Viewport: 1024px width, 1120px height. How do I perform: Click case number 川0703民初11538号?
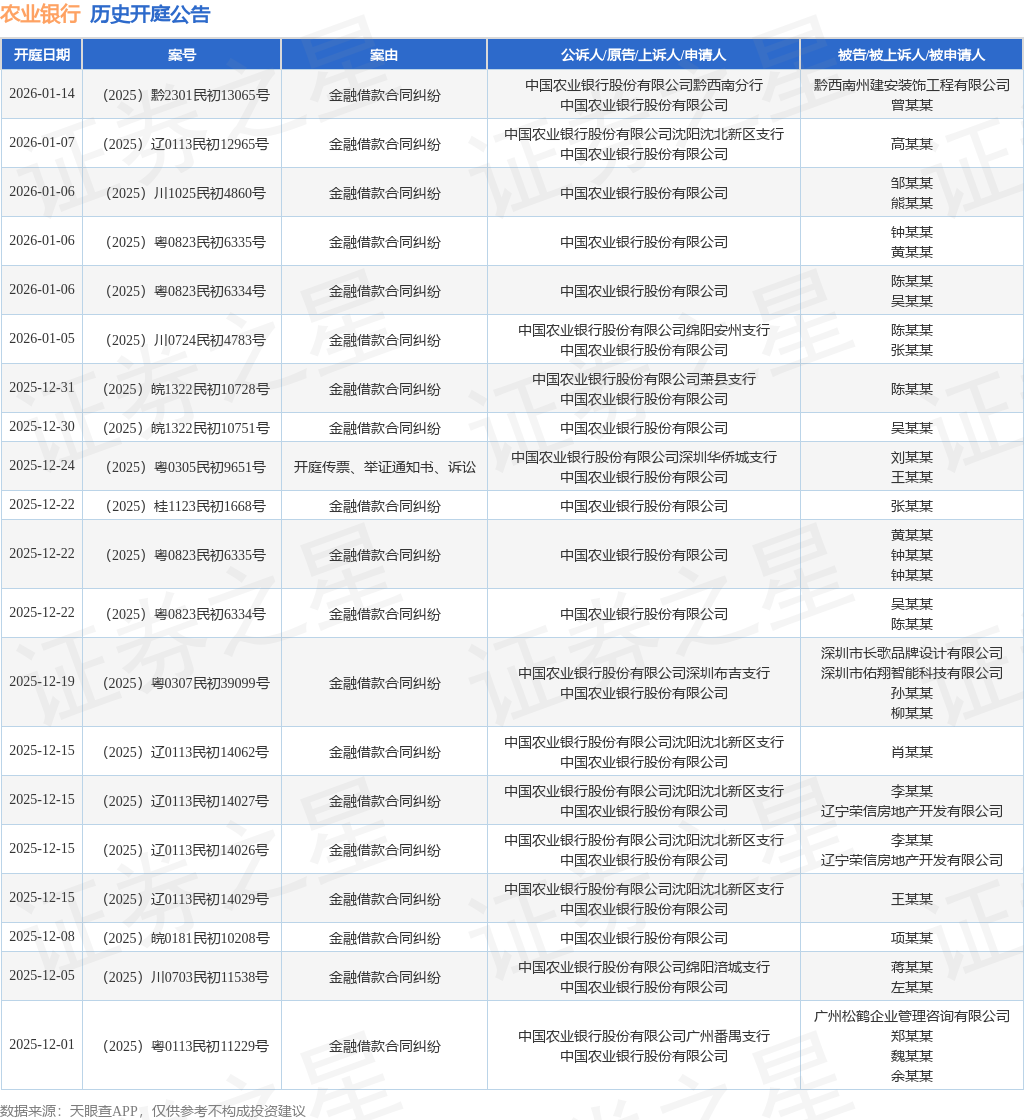coord(186,977)
